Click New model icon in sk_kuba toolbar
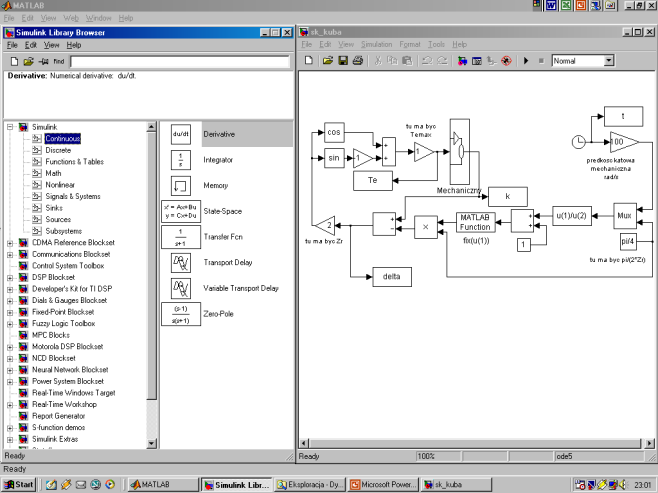This screenshot has width=658, height=493. point(309,60)
